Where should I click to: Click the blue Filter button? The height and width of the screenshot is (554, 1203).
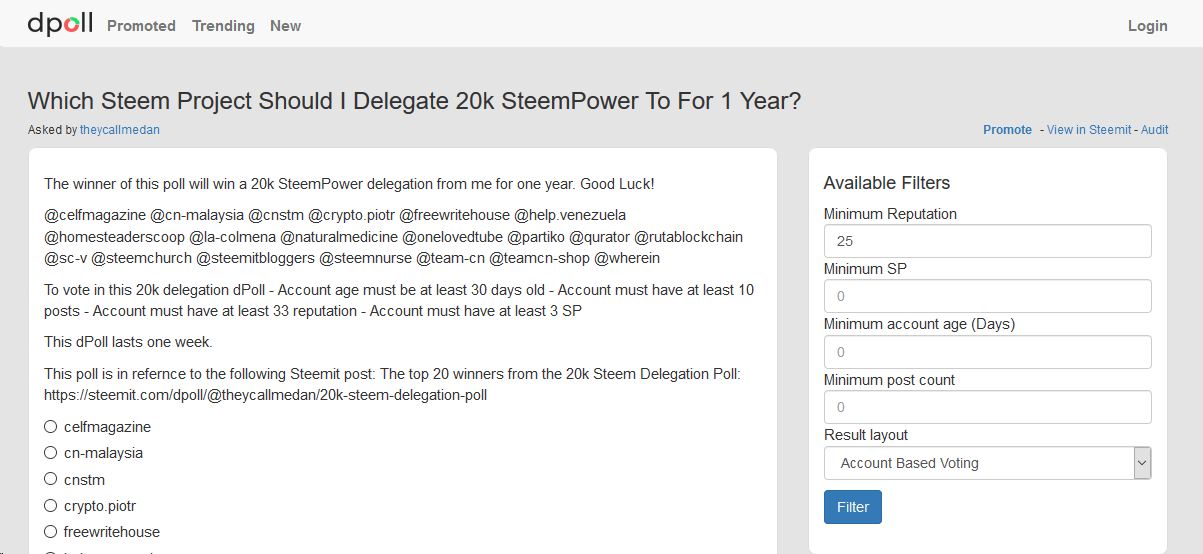click(x=853, y=507)
